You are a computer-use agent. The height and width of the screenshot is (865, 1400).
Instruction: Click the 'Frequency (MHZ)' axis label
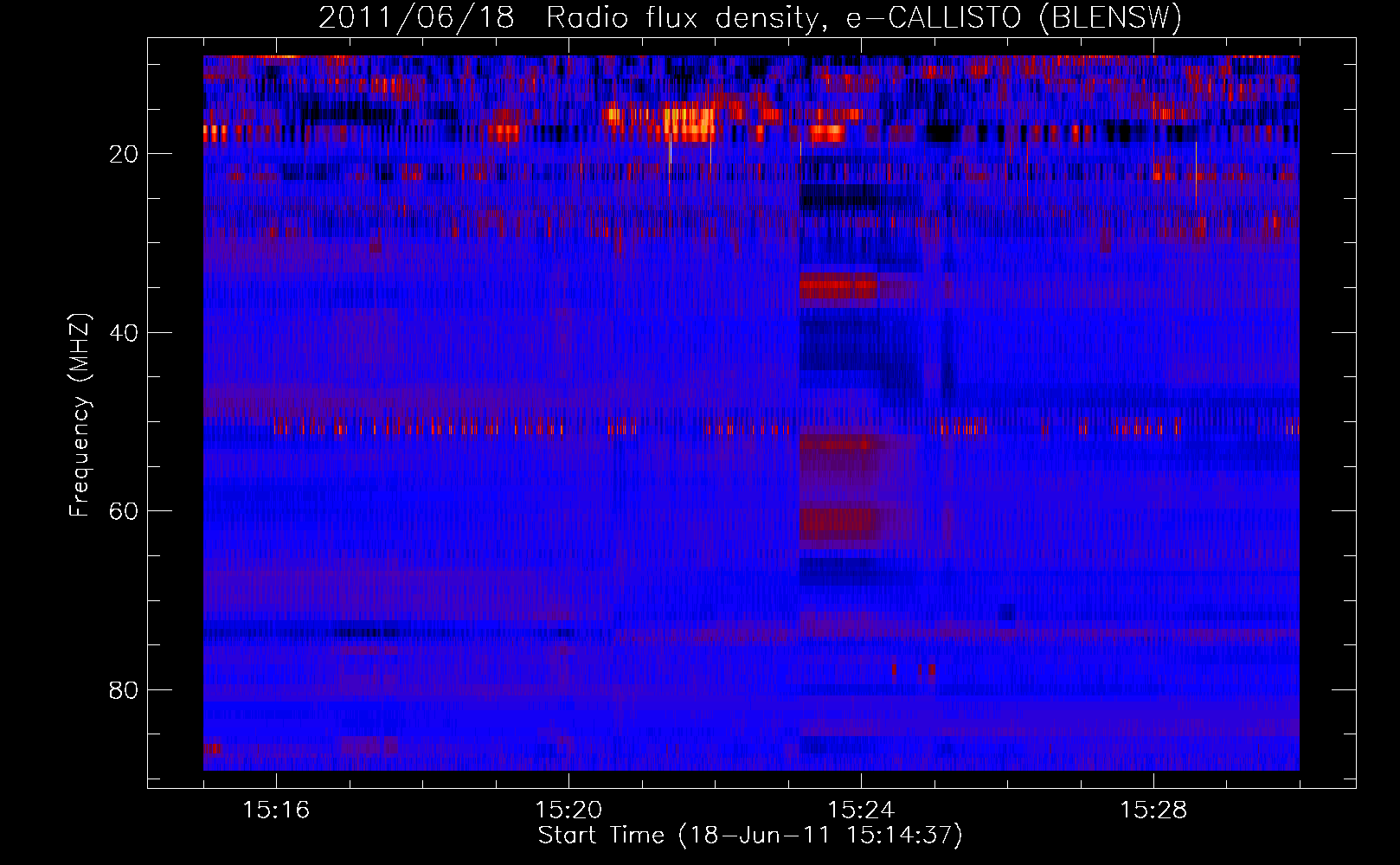click(80, 415)
